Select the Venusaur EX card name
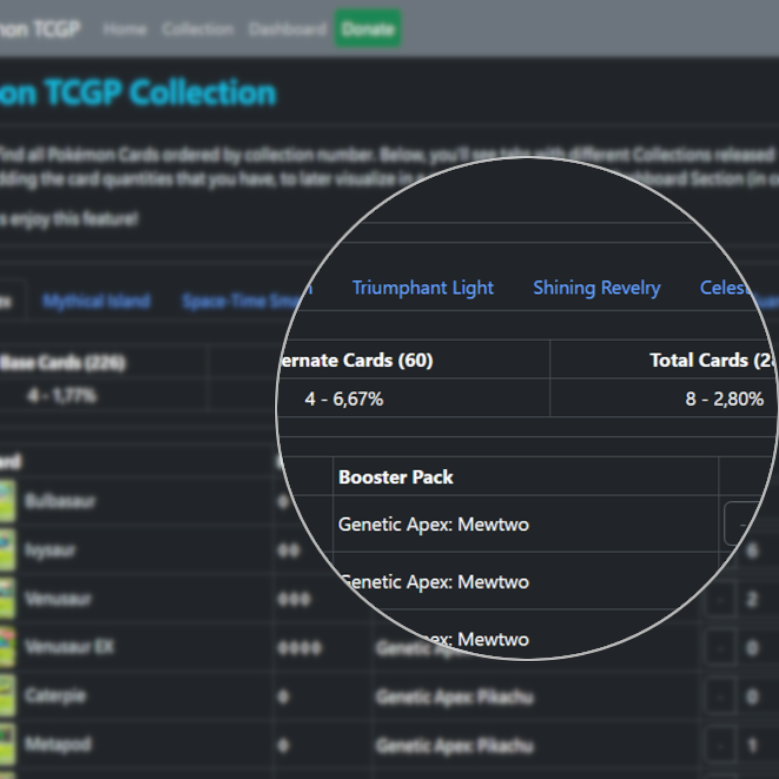Image resolution: width=779 pixels, height=779 pixels. tap(69, 647)
